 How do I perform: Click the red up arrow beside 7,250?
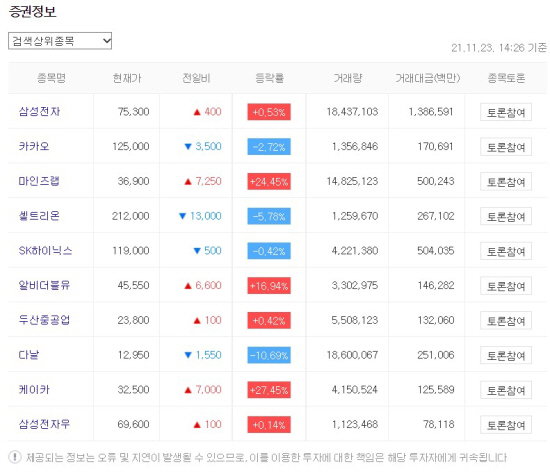click(x=188, y=181)
